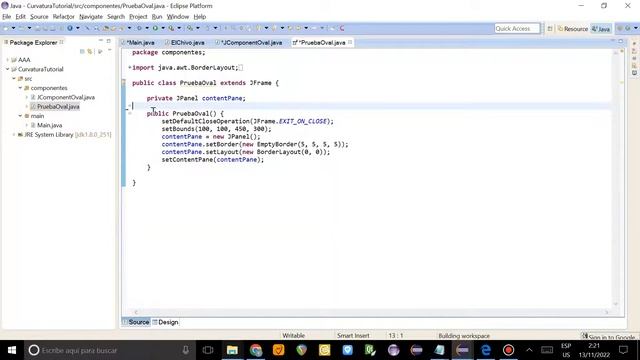Maximize the editor area
Viewport: 640px width, 360px height.
(x=620, y=41)
